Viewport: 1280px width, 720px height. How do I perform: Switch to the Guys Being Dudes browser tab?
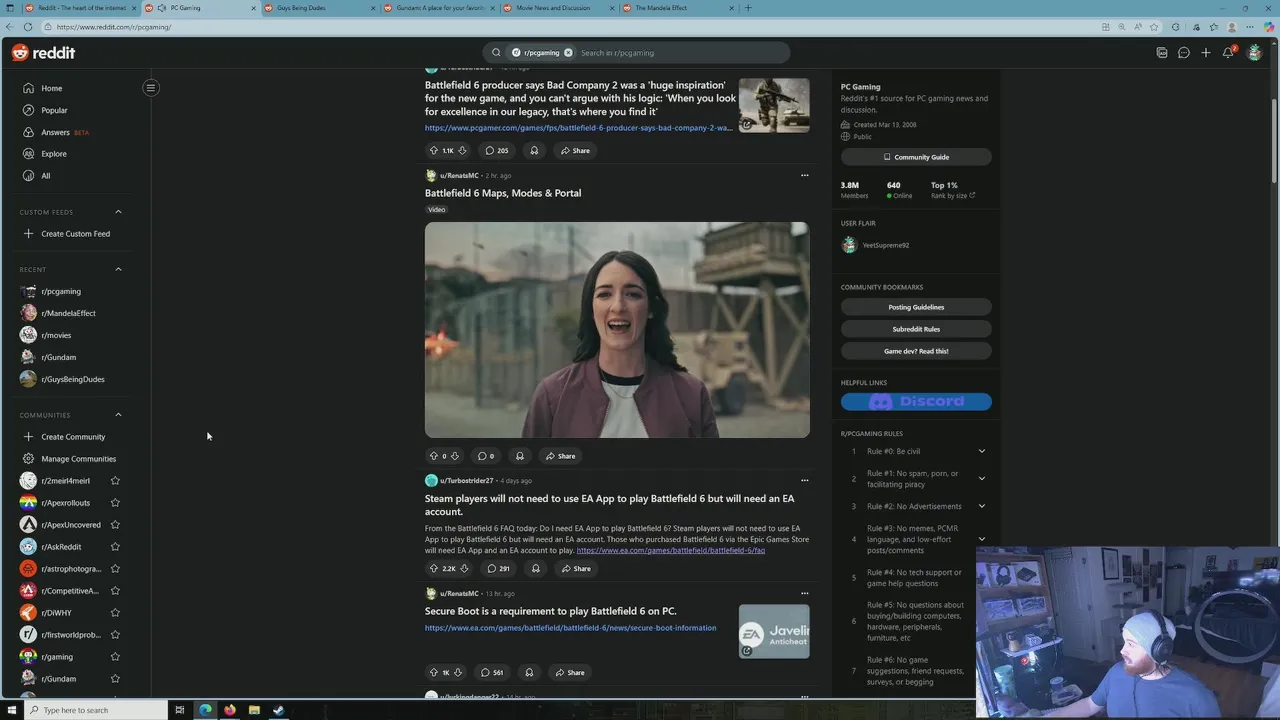tap(320, 8)
